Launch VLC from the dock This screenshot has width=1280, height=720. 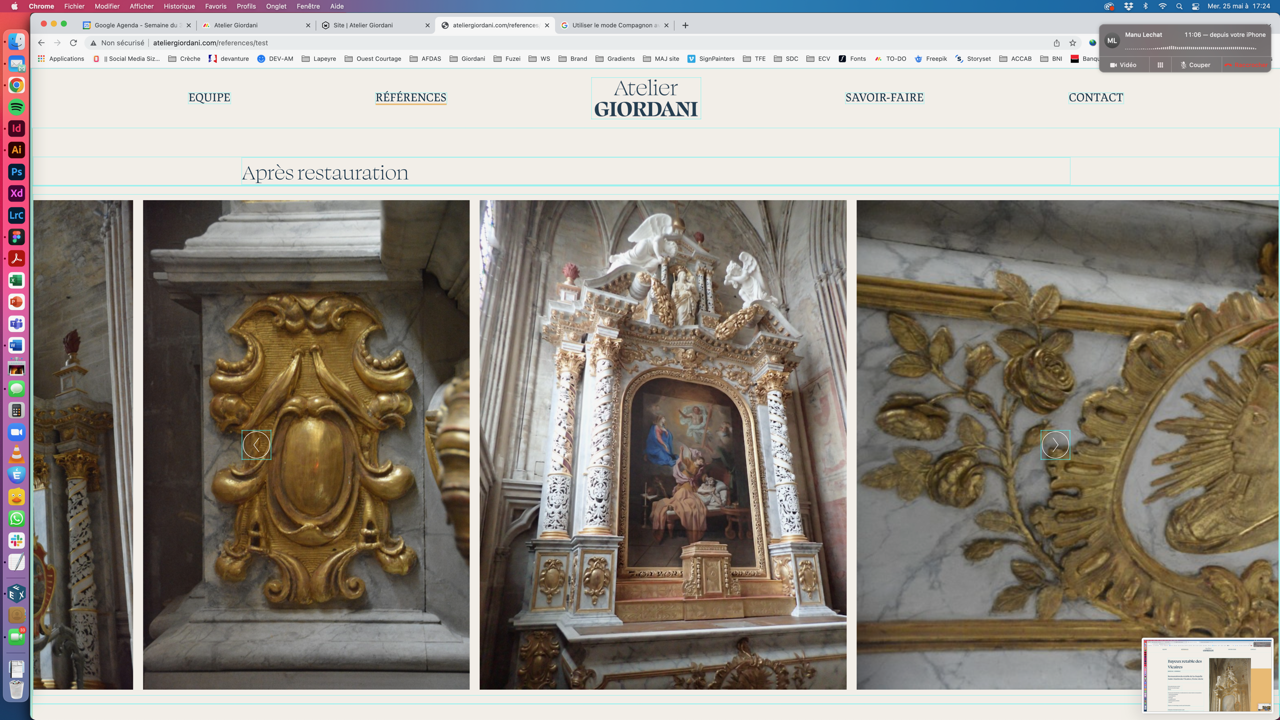click(x=17, y=453)
